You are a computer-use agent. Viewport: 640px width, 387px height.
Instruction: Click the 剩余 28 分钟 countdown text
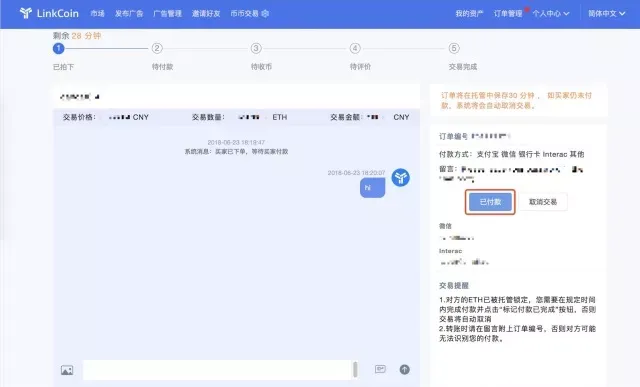click(77, 36)
